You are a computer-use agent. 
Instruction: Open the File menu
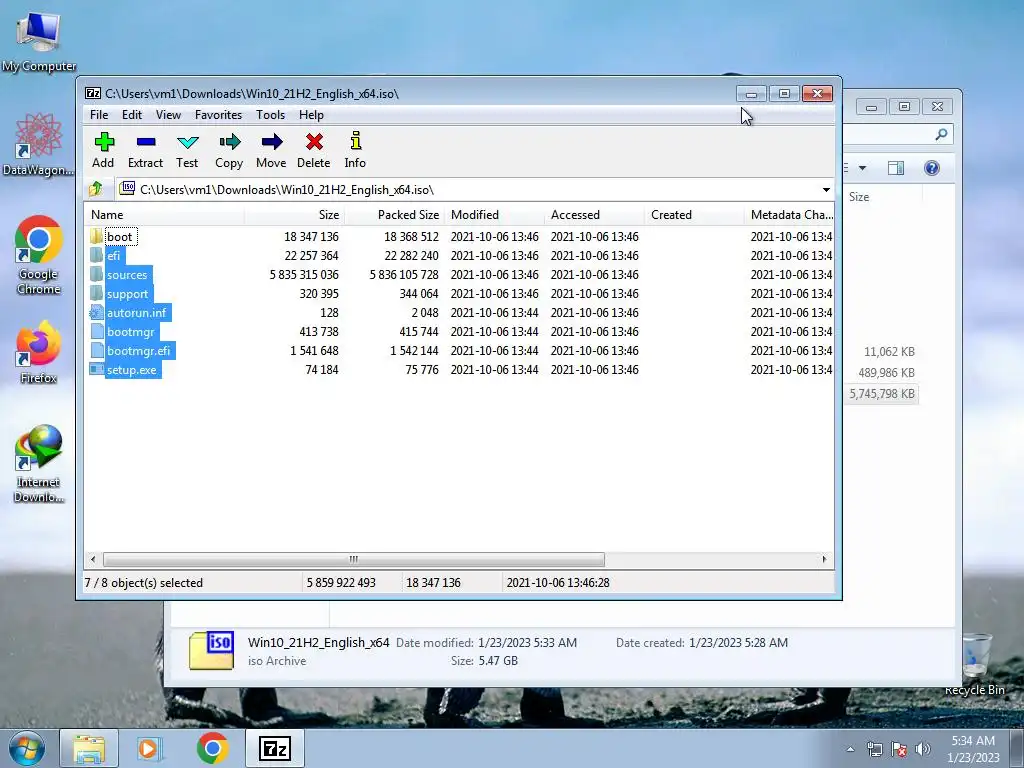click(x=99, y=115)
